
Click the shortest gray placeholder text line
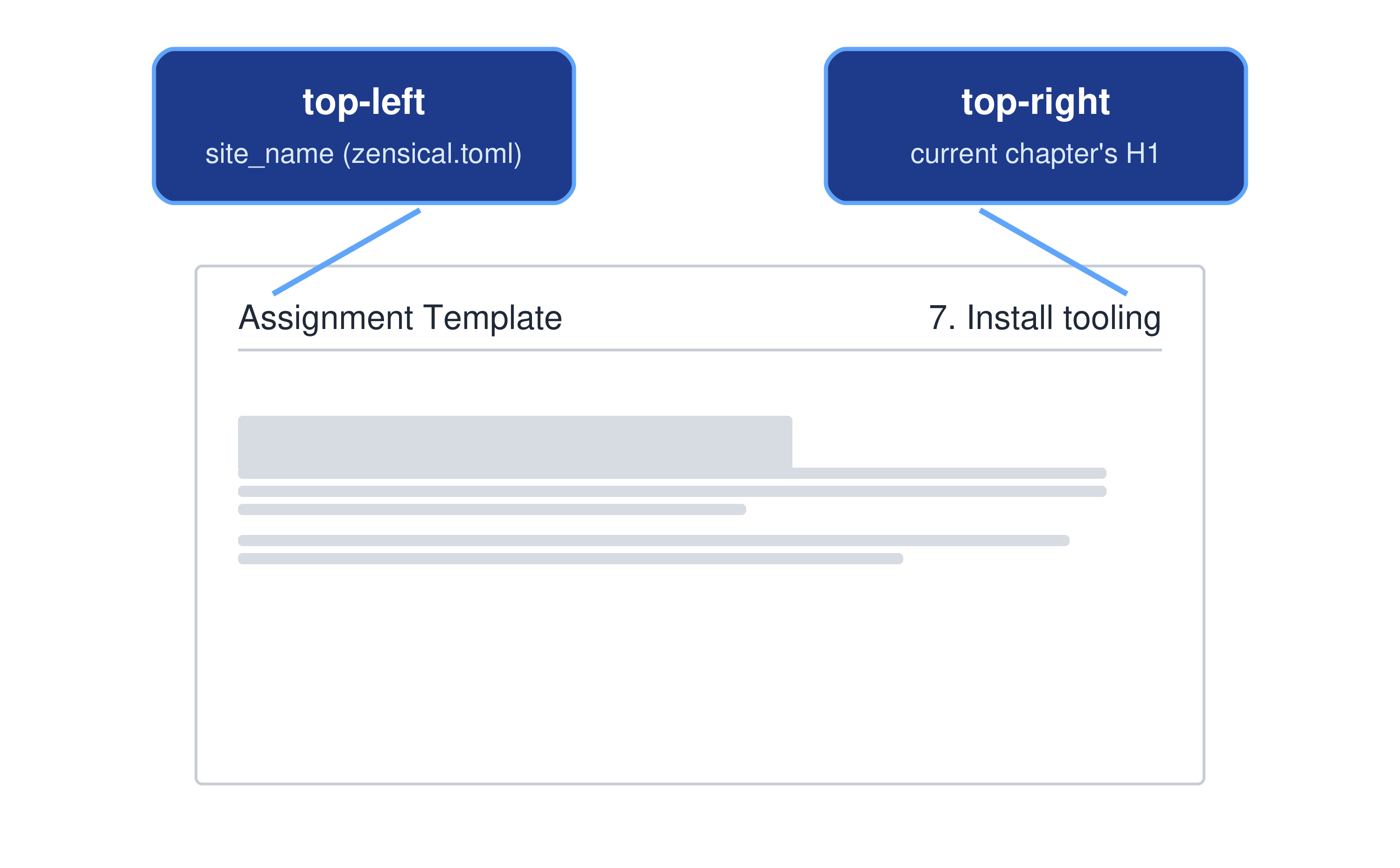click(x=492, y=510)
